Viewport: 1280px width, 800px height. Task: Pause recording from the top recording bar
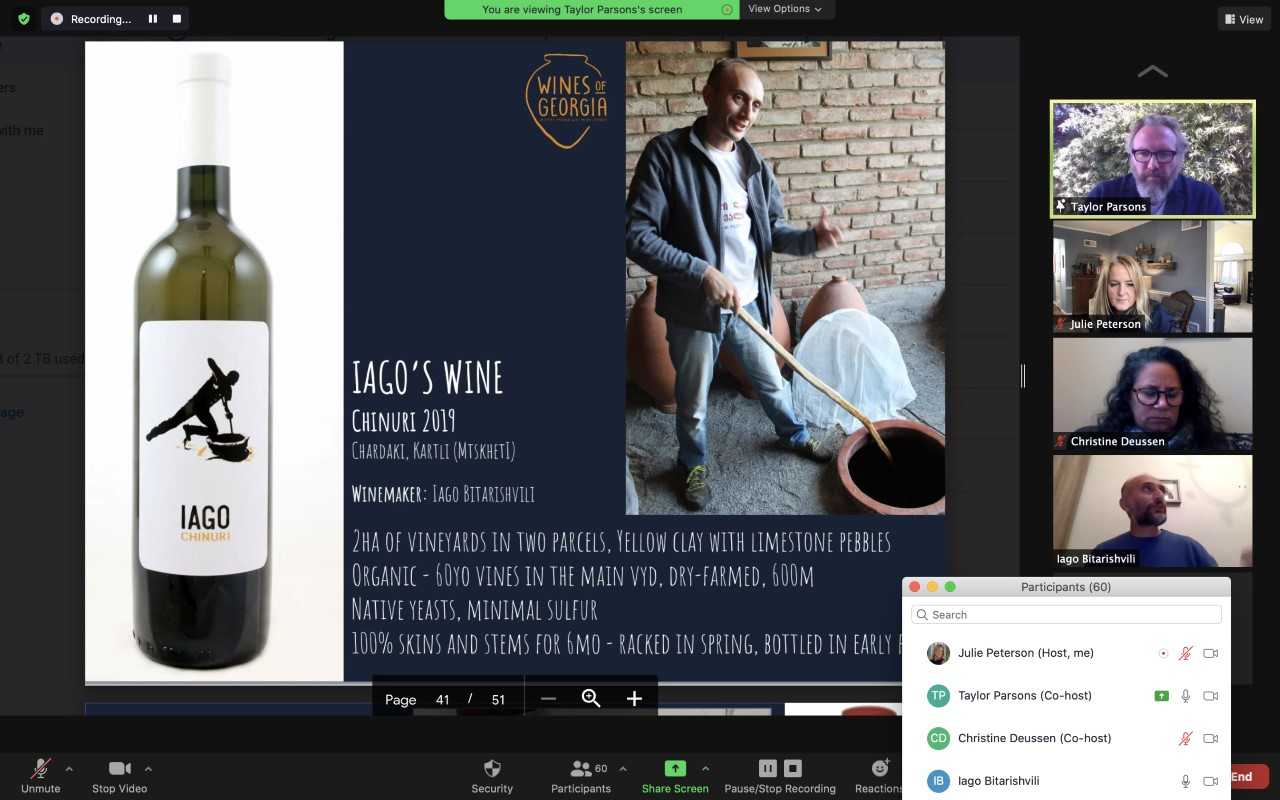click(x=153, y=19)
